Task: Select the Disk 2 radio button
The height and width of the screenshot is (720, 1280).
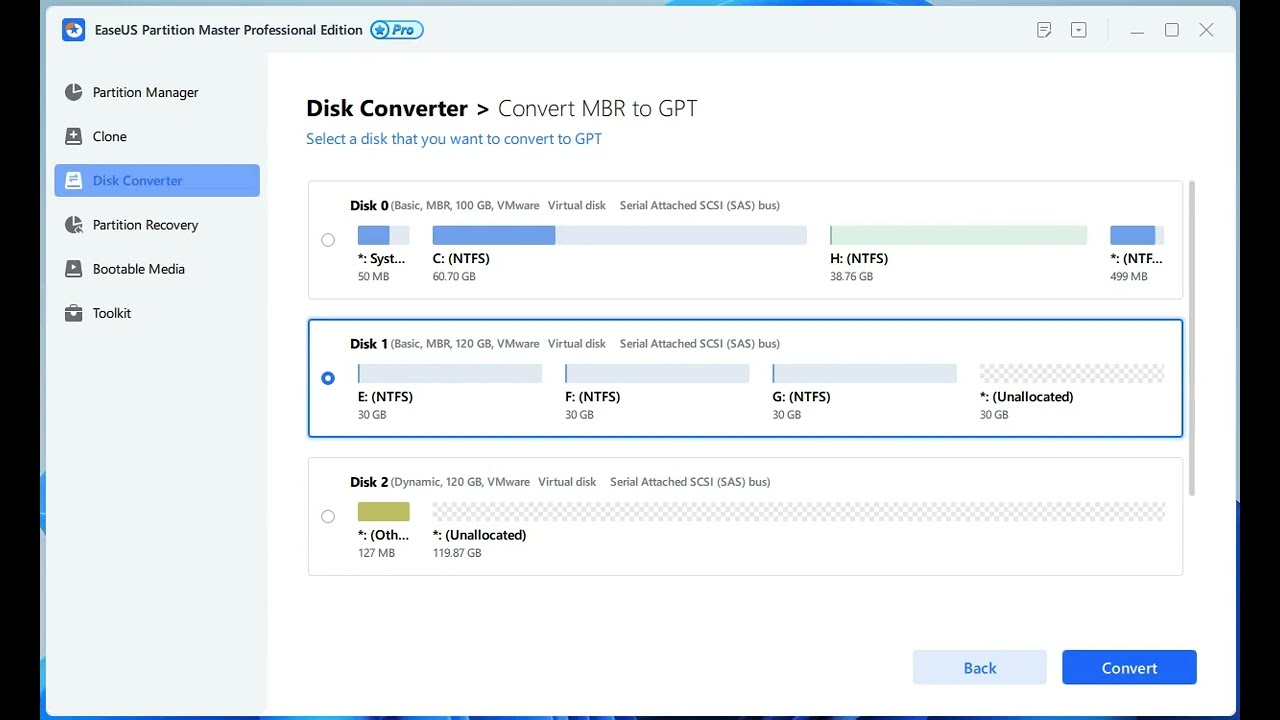Action: [x=328, y=516]
